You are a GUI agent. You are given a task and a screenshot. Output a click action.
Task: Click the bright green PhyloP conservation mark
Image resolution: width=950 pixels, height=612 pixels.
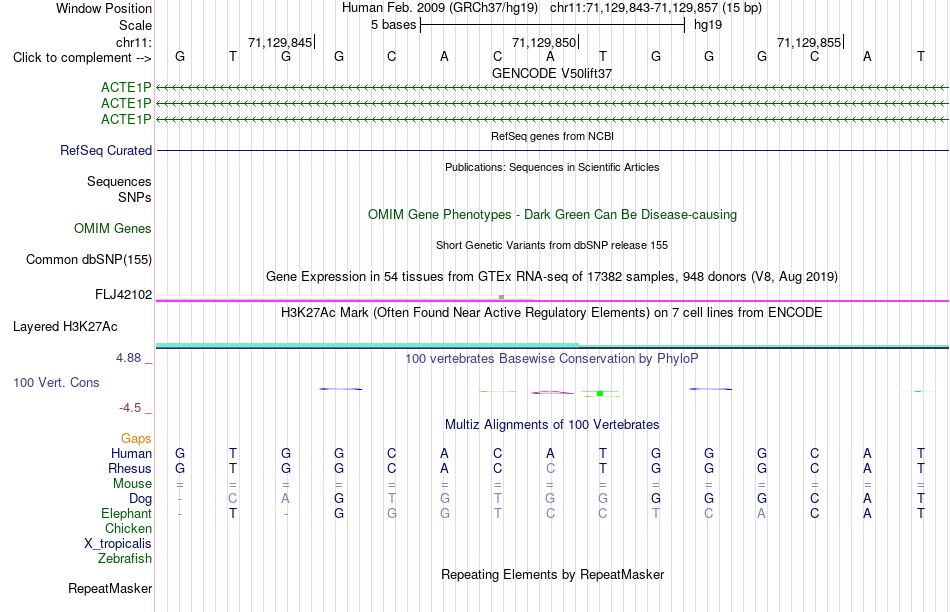click(x=600, y=394)
